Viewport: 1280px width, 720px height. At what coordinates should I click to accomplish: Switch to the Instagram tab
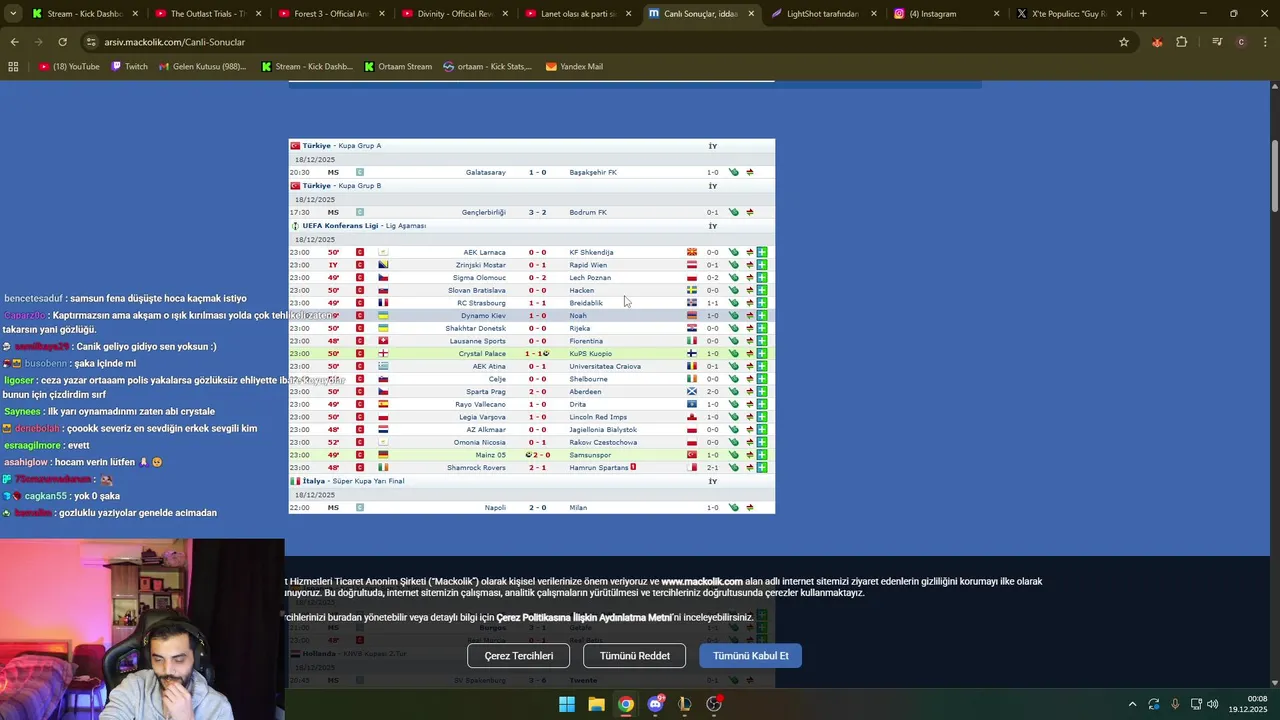[x=947, y=14]
